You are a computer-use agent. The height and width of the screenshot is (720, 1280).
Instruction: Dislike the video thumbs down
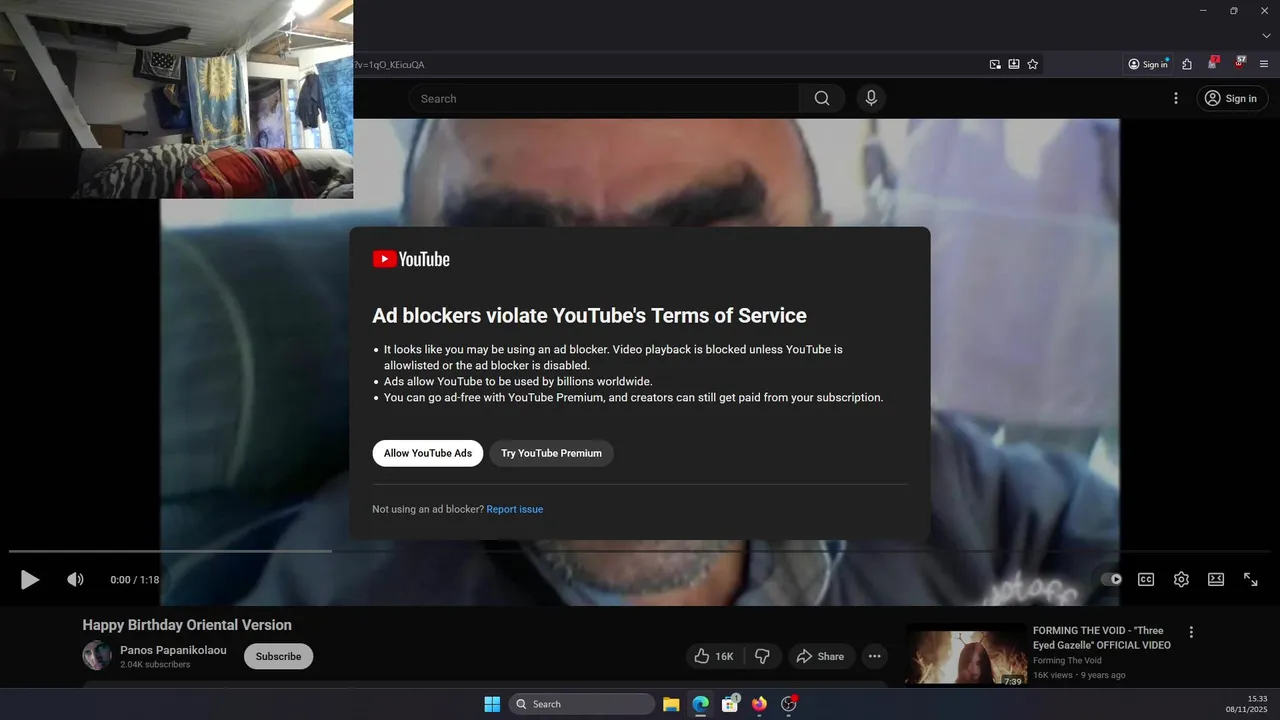tap(763, 656)
